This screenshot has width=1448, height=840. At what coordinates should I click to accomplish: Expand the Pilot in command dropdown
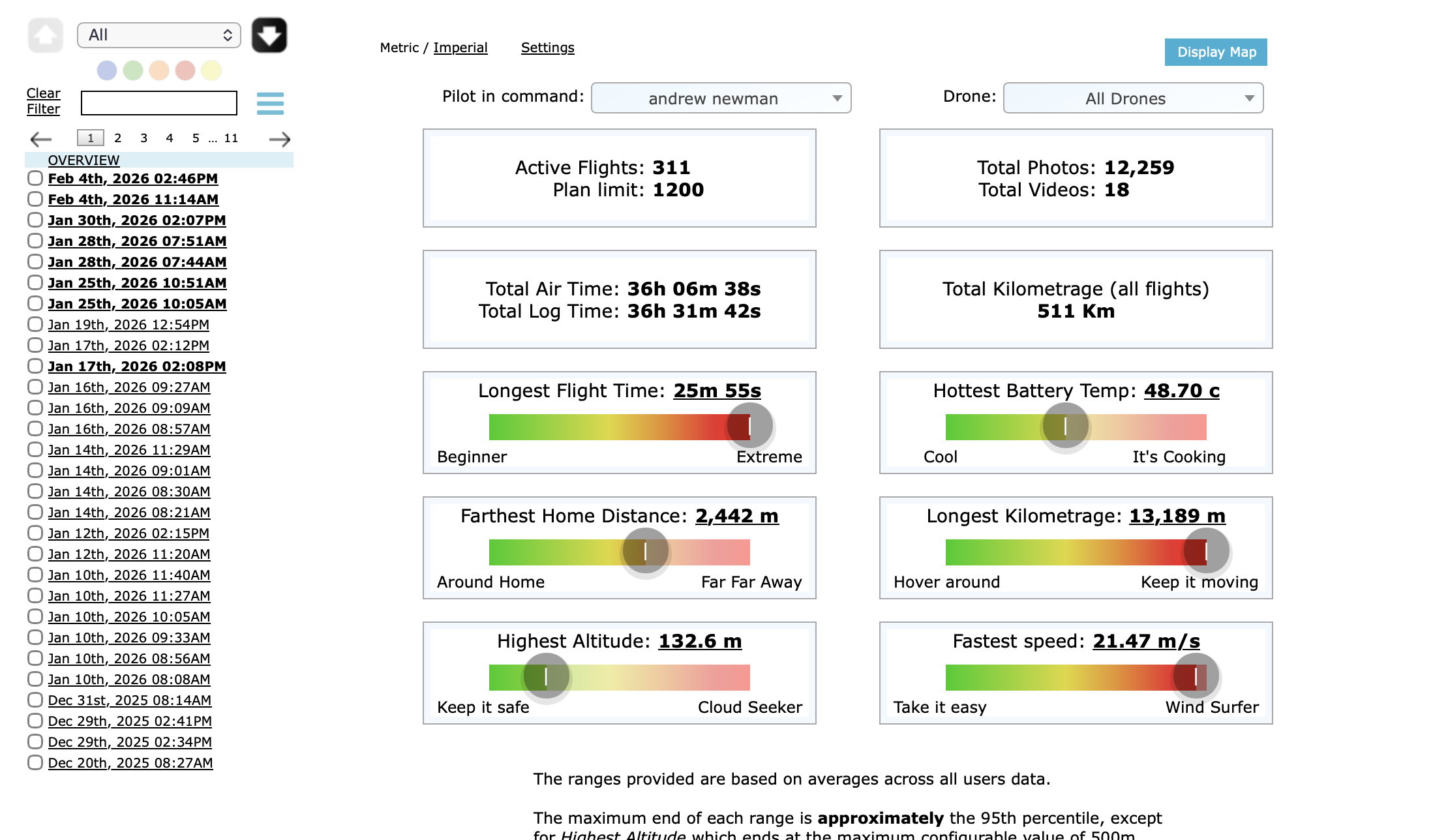(721, 98)
